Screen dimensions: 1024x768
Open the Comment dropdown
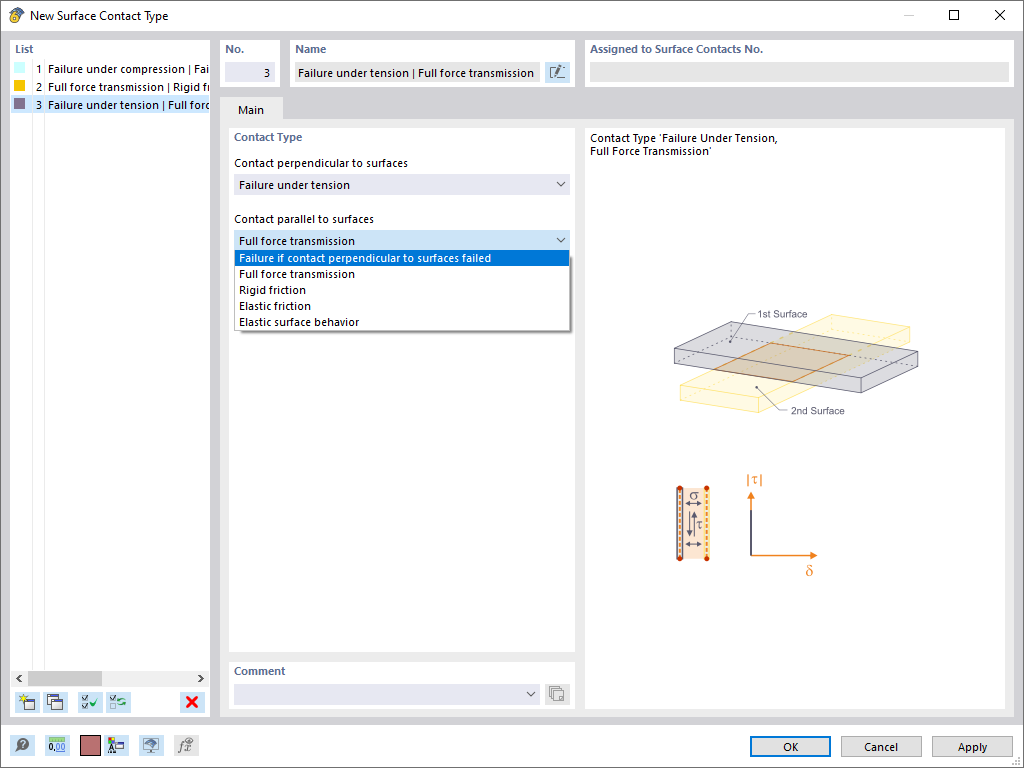coord(530,694)
